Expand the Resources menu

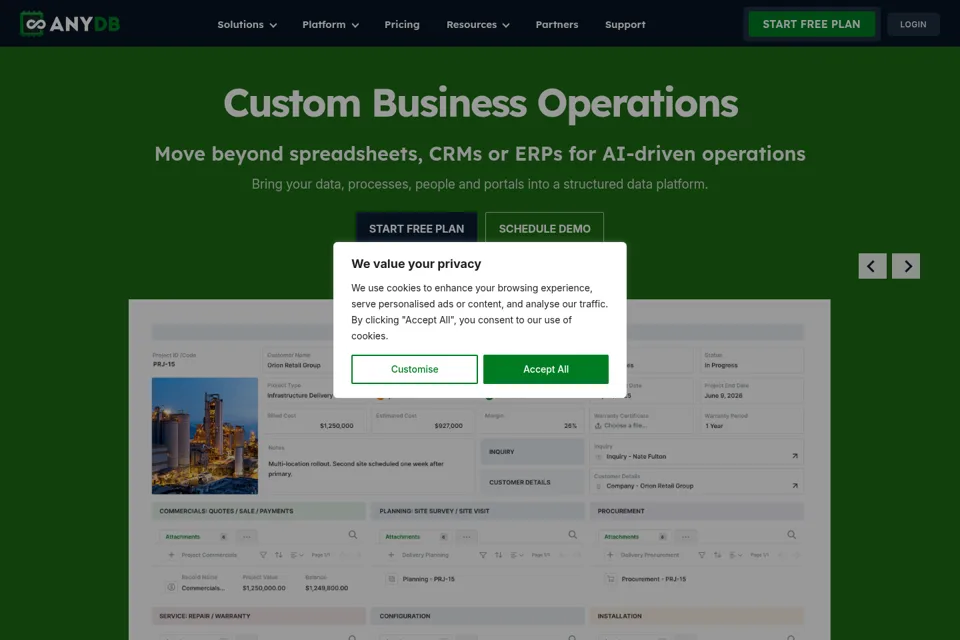[478, 24]
